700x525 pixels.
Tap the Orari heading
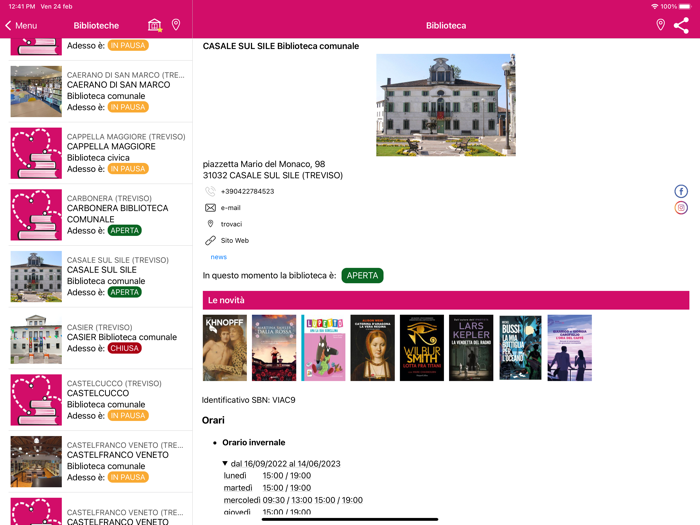coord(213,420)
